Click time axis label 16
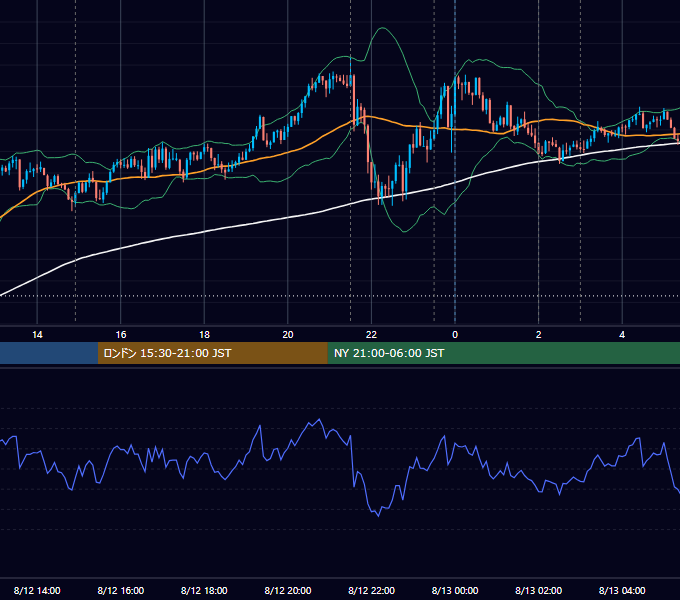680x600 pixels. coord(121,335)
